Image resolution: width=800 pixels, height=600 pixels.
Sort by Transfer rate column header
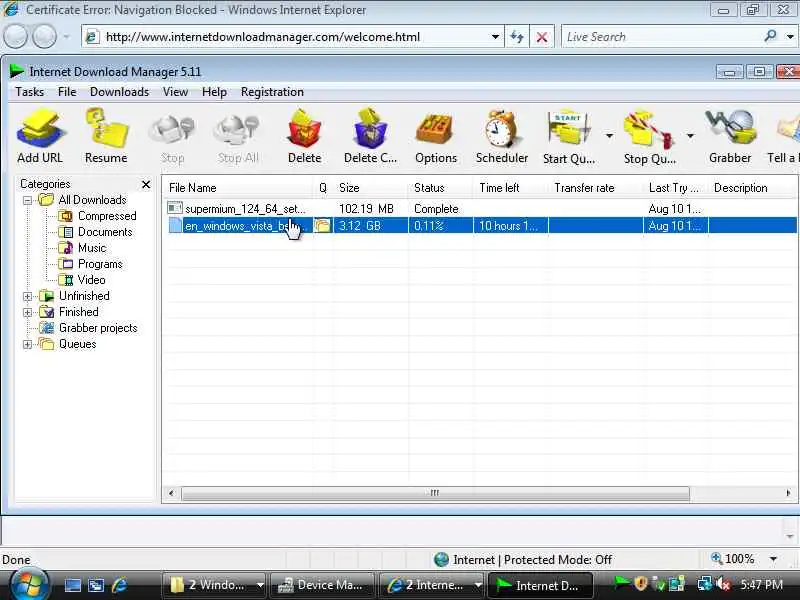(595, 188)
